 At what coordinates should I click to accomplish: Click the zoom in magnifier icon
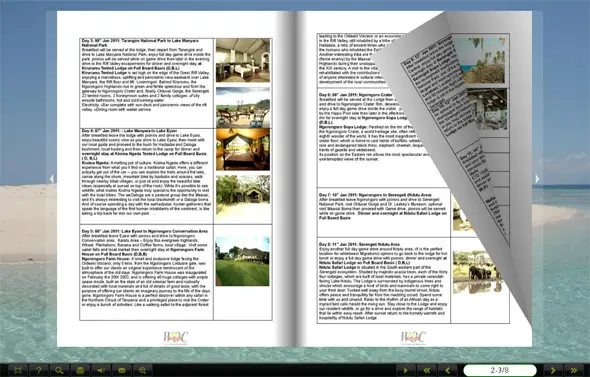[x=142, y=370]
